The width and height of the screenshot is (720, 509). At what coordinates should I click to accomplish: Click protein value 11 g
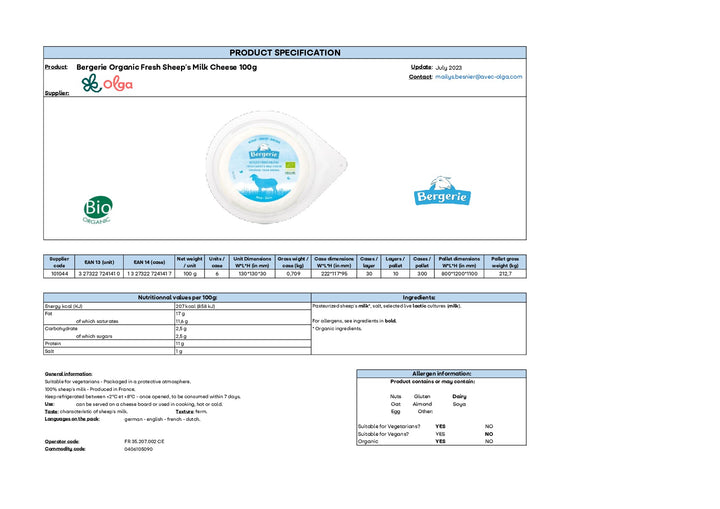tap(180, 344)
